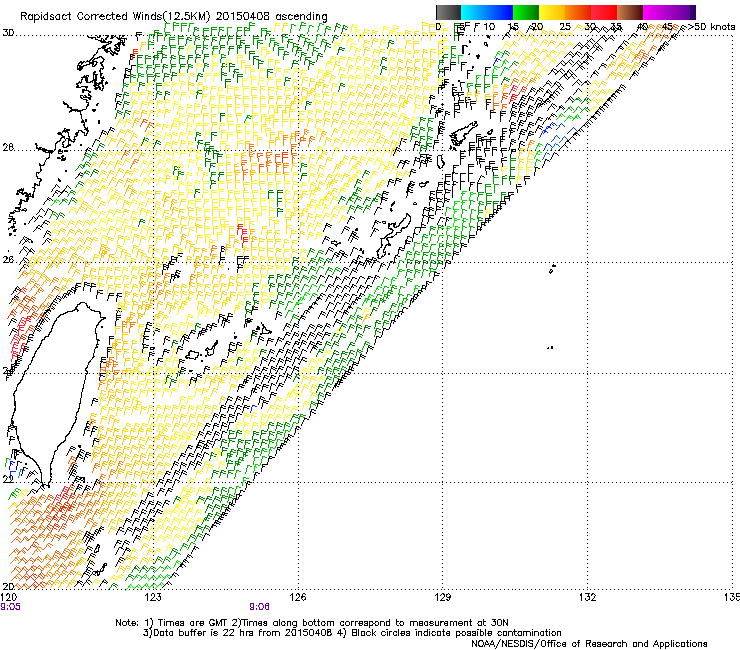This screenshot has width=740, height=650.
Task: Click longitude label '123' on bottom axis
Action: click(x=153, y=597)
